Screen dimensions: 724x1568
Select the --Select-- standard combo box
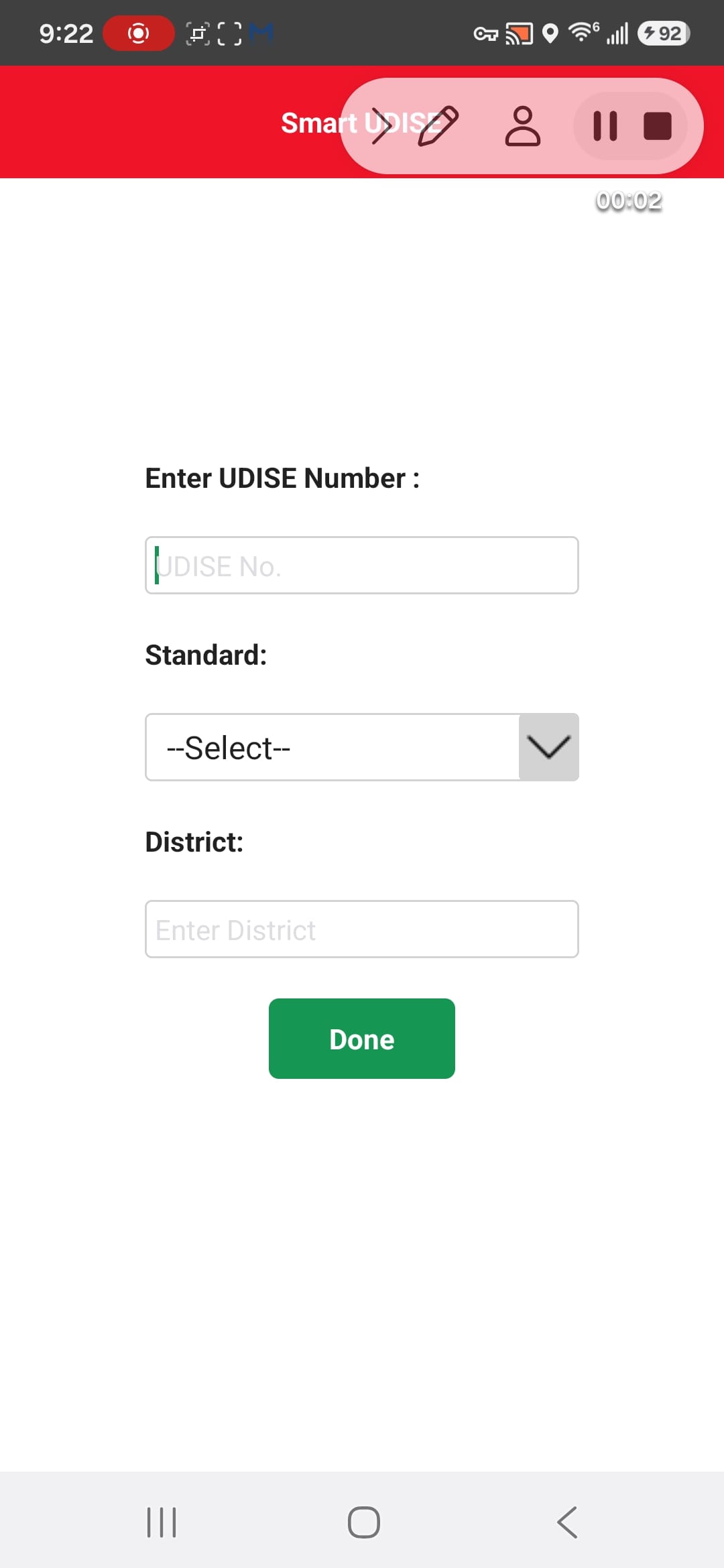pyautogui.click(x=362, y=747)
